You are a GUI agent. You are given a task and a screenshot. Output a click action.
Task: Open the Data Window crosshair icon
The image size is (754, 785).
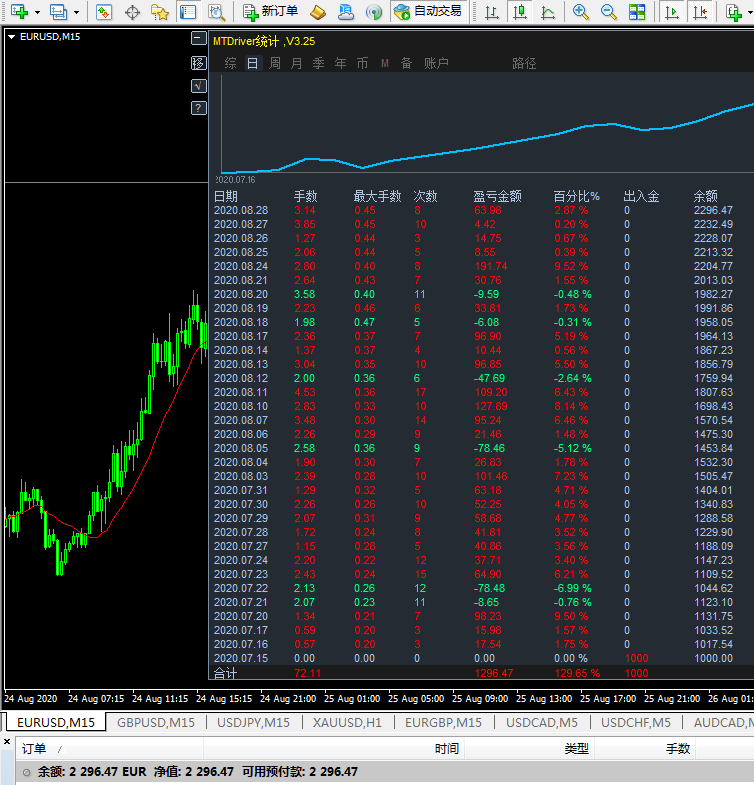(x=132, y=12)
